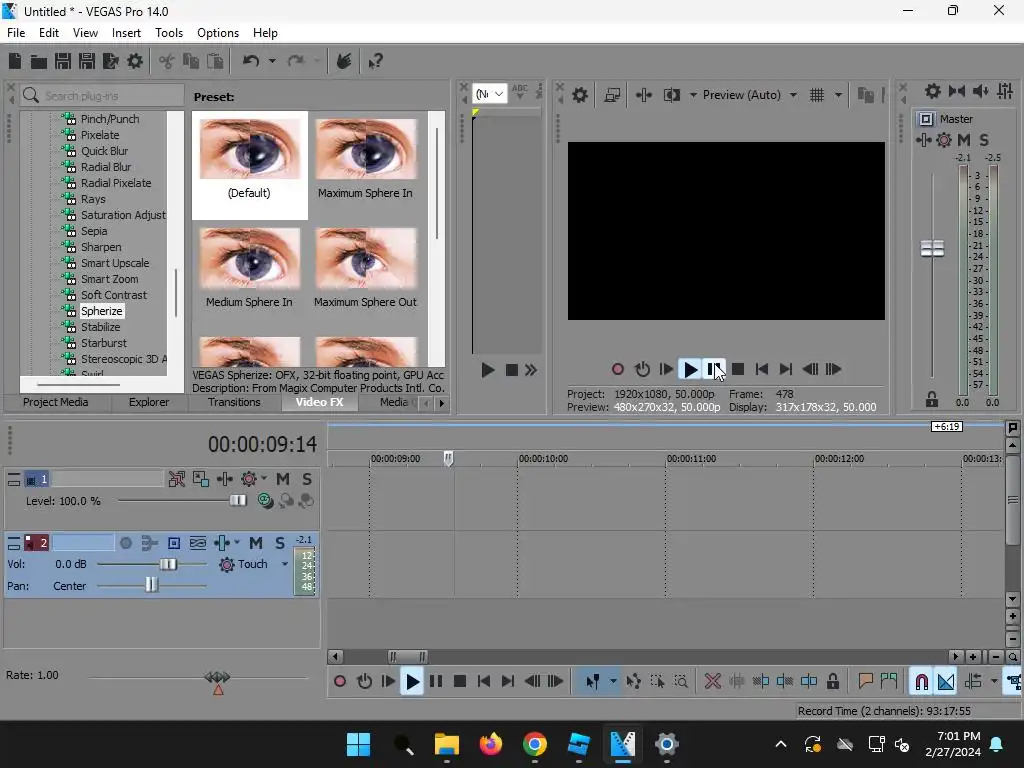
Task: Open Project Properties gear in main toolbar
Action: tap(135, 61)
